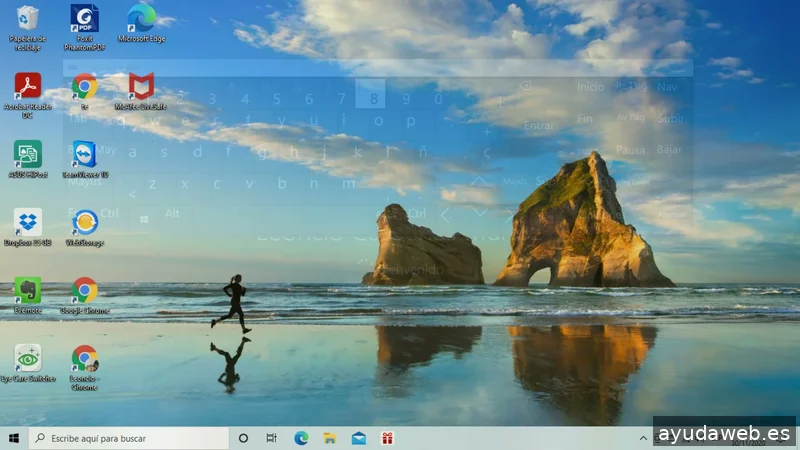Open the Windows Start menu
800x450 pixels.
pos(14,438)
